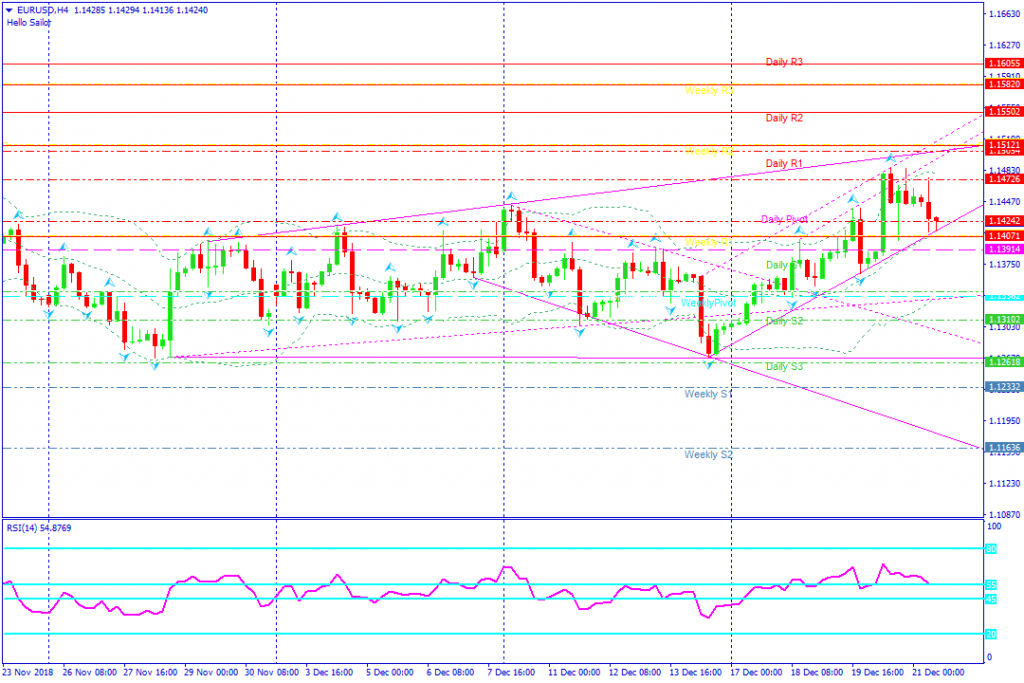Select the WeeklyPivot label
Viewport: 1024px width, 683px height.
(709, 303)
